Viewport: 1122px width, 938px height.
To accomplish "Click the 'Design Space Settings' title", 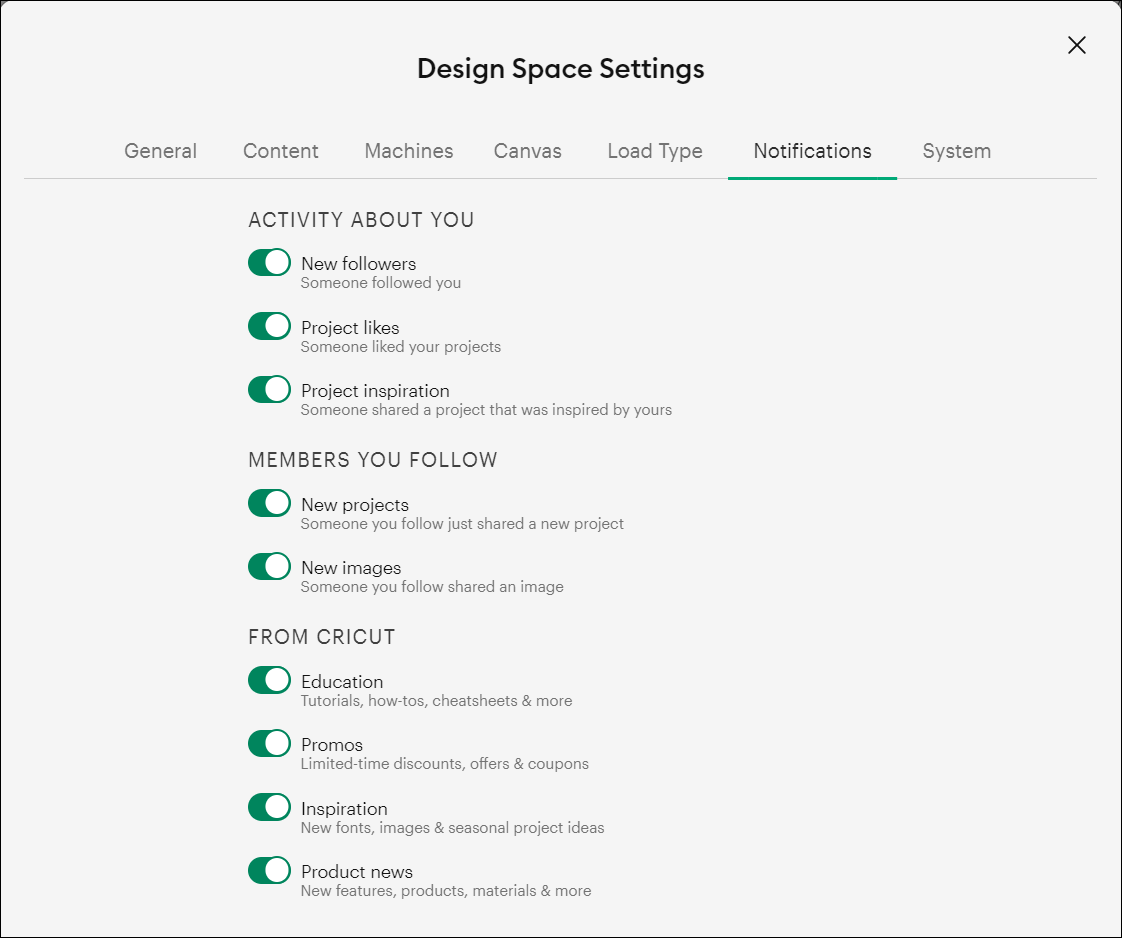I will pyautogui.click(x=561, y=69).
